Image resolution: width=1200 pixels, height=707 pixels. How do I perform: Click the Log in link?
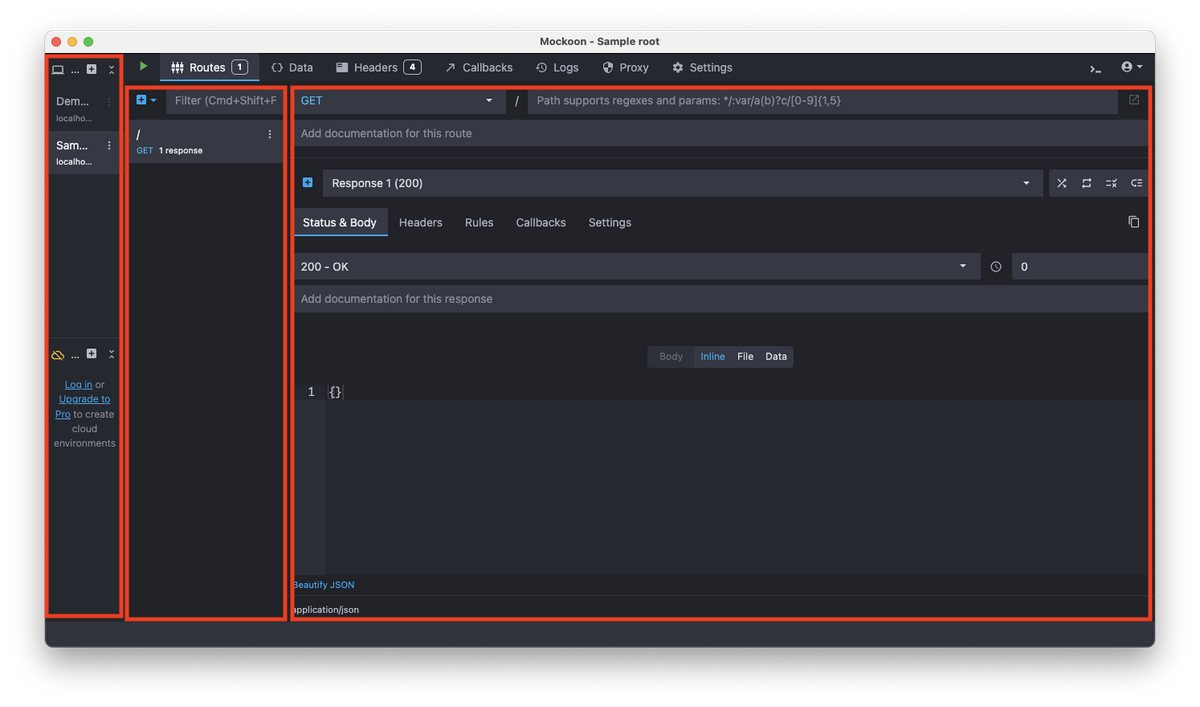click(x=78, y=384)
